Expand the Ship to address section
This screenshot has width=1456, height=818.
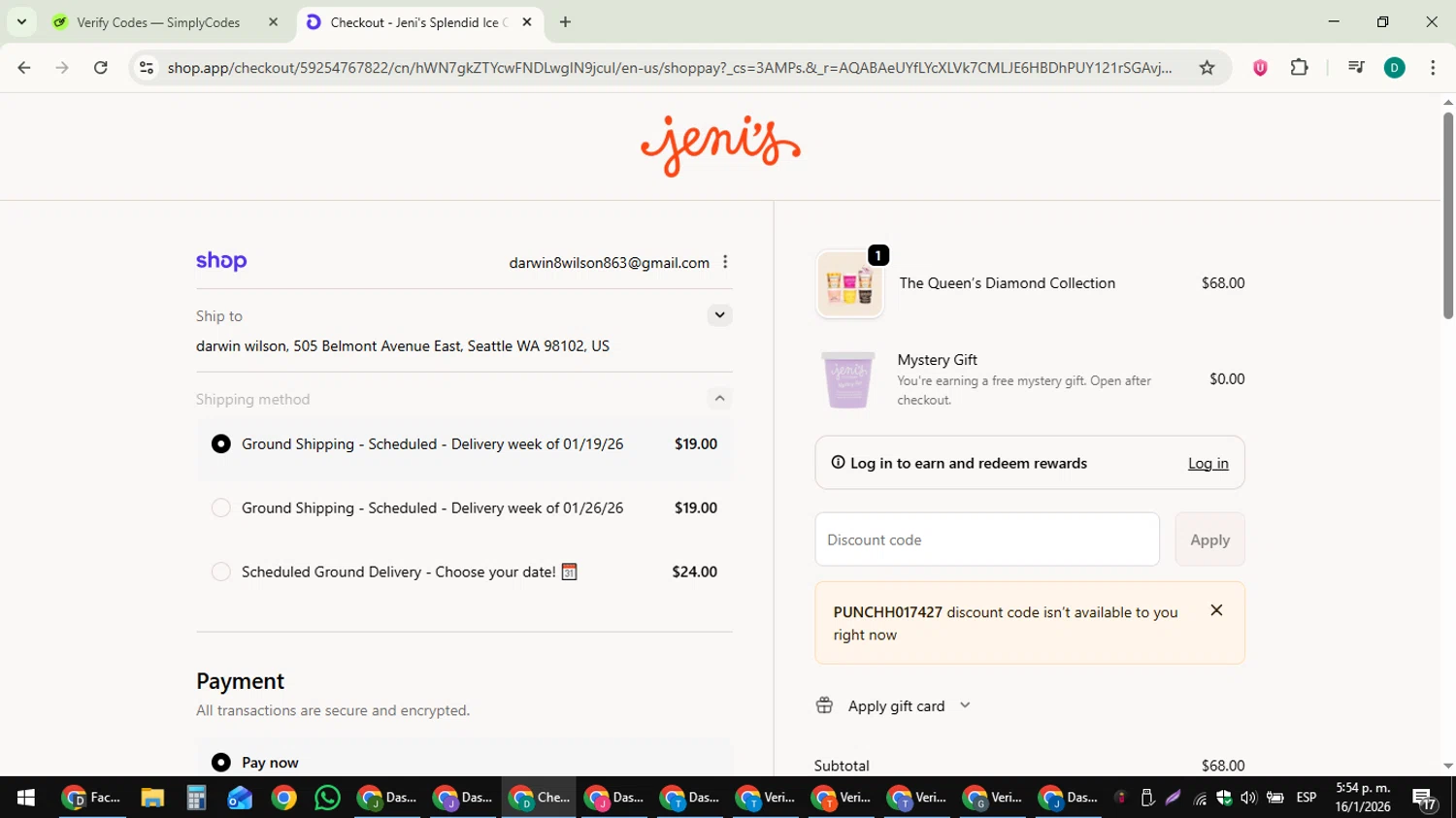719,314
